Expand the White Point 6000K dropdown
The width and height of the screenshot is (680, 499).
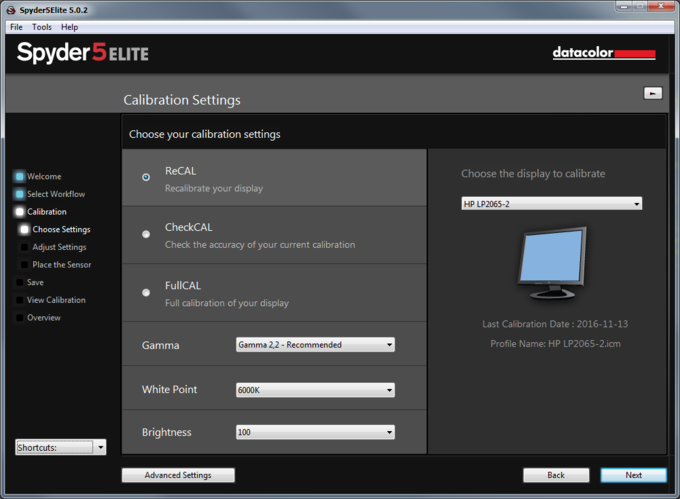coord(315,390)
